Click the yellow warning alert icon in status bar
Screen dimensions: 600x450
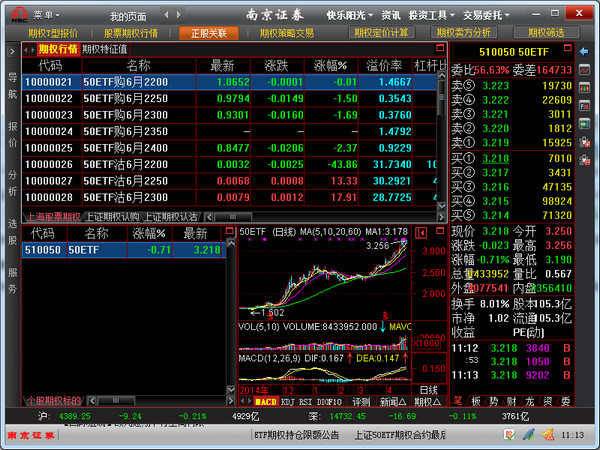(x=548, y=435)
